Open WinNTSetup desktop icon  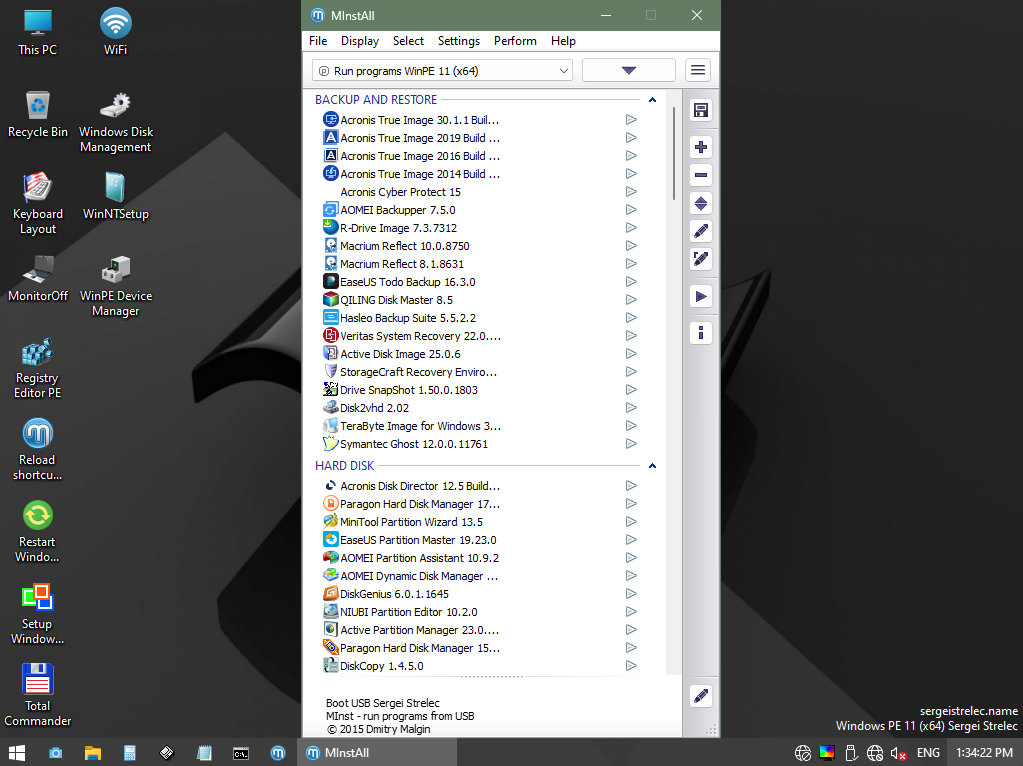pos(115,195)
